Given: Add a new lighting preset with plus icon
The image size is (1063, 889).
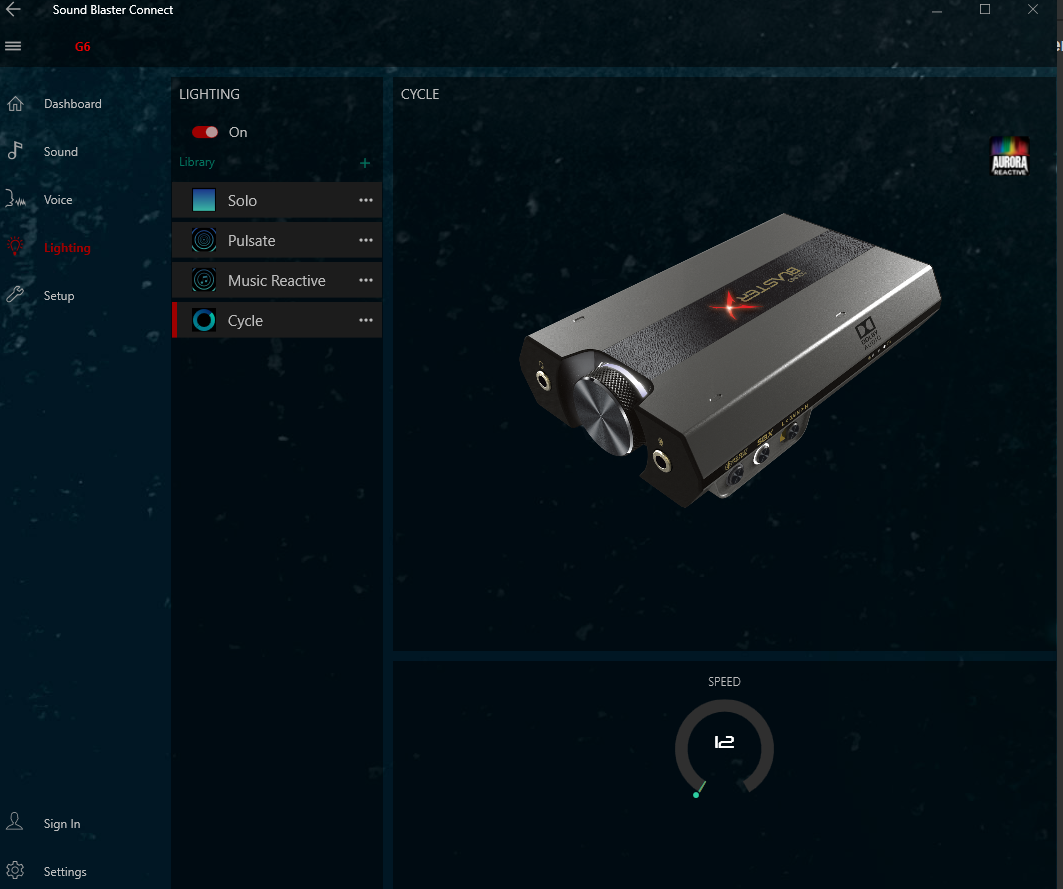Looking at the screenshot, I should [365, 163].
